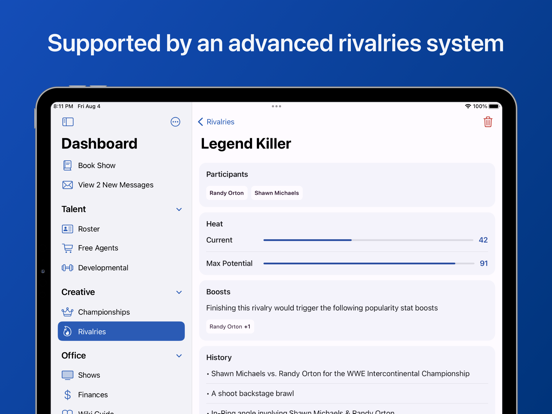This screenshot has width=552, height=414.
Task: Select the Roster ID card icon
Action: (67, 229)
